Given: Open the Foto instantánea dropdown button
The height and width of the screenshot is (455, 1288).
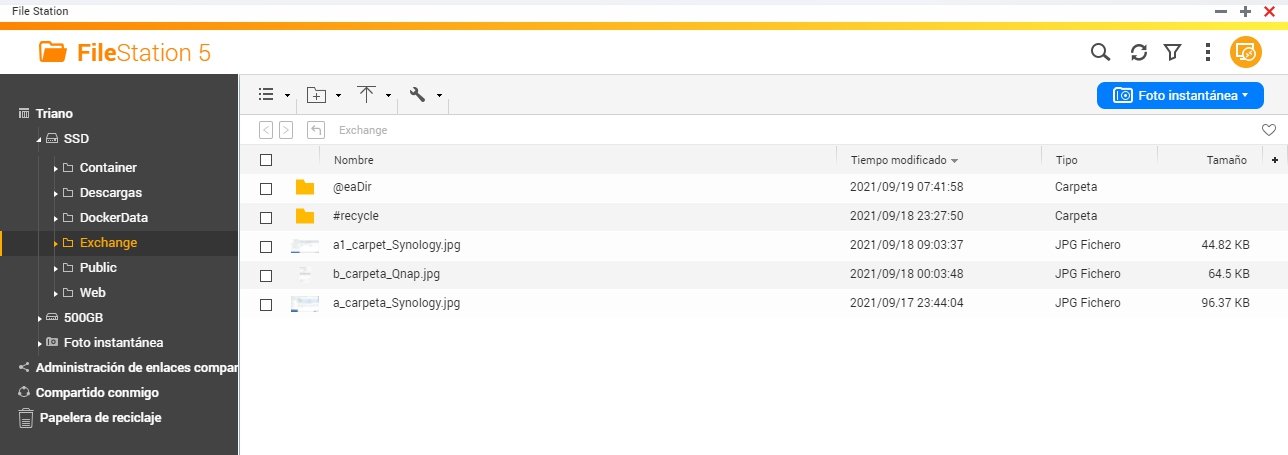Looking at the screenshot, I should (1180, 95).
